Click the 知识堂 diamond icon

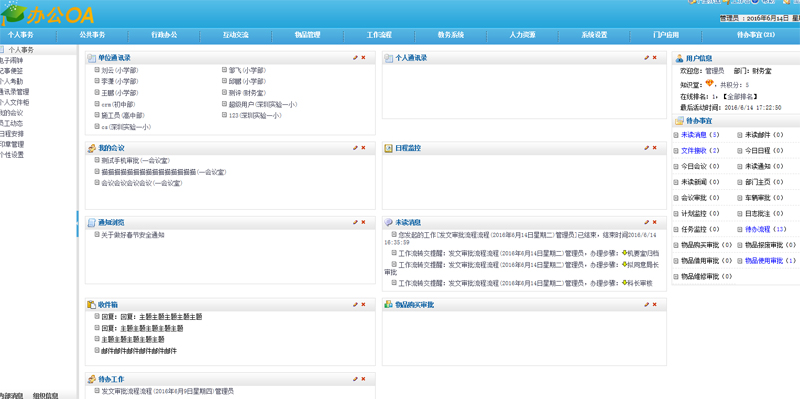point(709,84)
